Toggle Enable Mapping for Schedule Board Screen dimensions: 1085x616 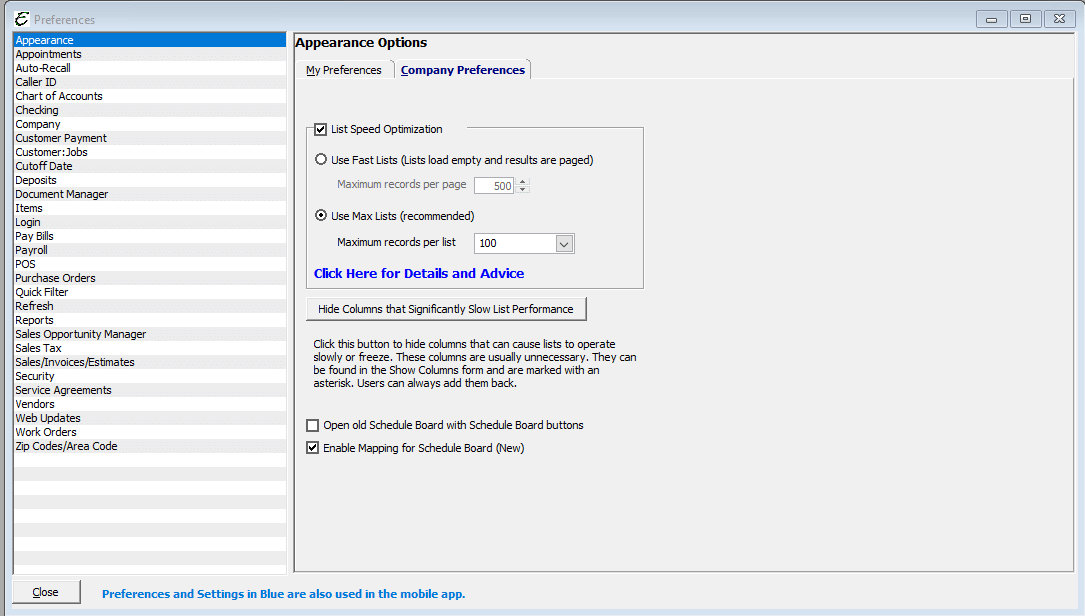pos(313,449)
